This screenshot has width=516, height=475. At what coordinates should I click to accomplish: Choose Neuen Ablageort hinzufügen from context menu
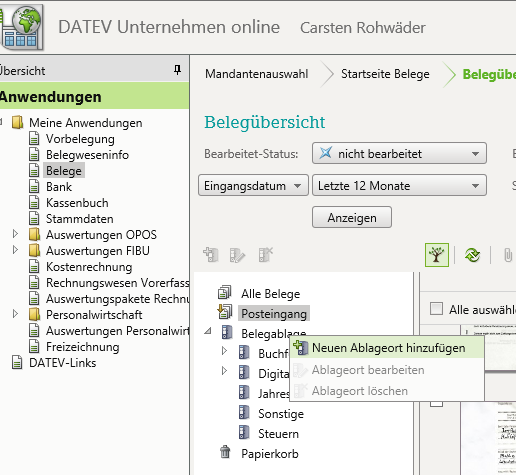point(387,348)
